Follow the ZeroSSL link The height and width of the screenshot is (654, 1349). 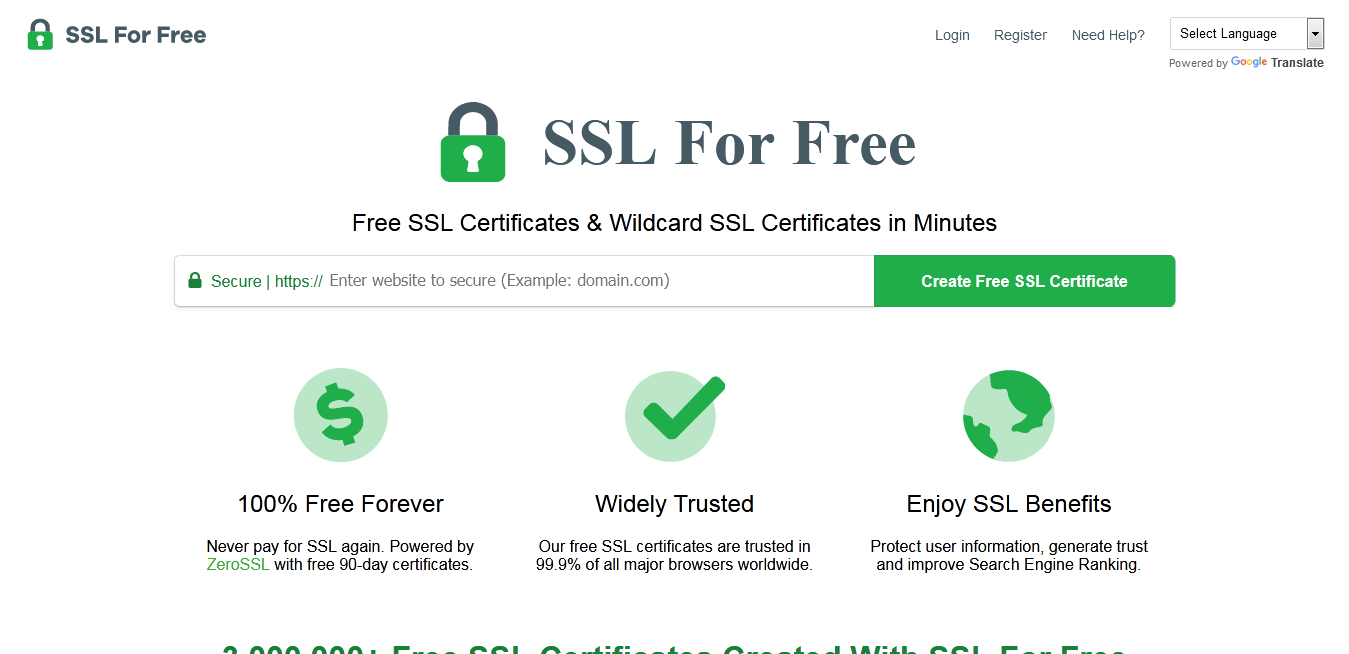pos(238,564)
